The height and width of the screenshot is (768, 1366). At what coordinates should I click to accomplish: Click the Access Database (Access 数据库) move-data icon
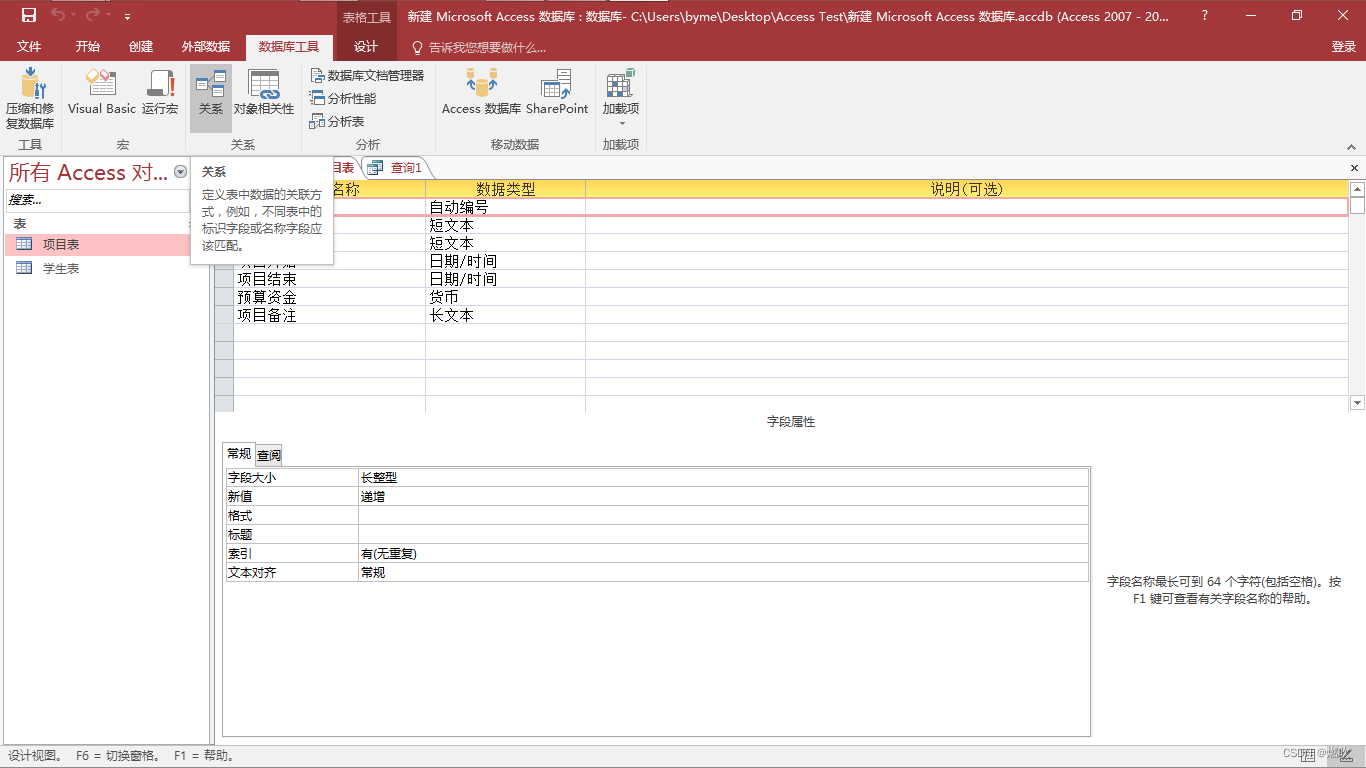(481, 92)
